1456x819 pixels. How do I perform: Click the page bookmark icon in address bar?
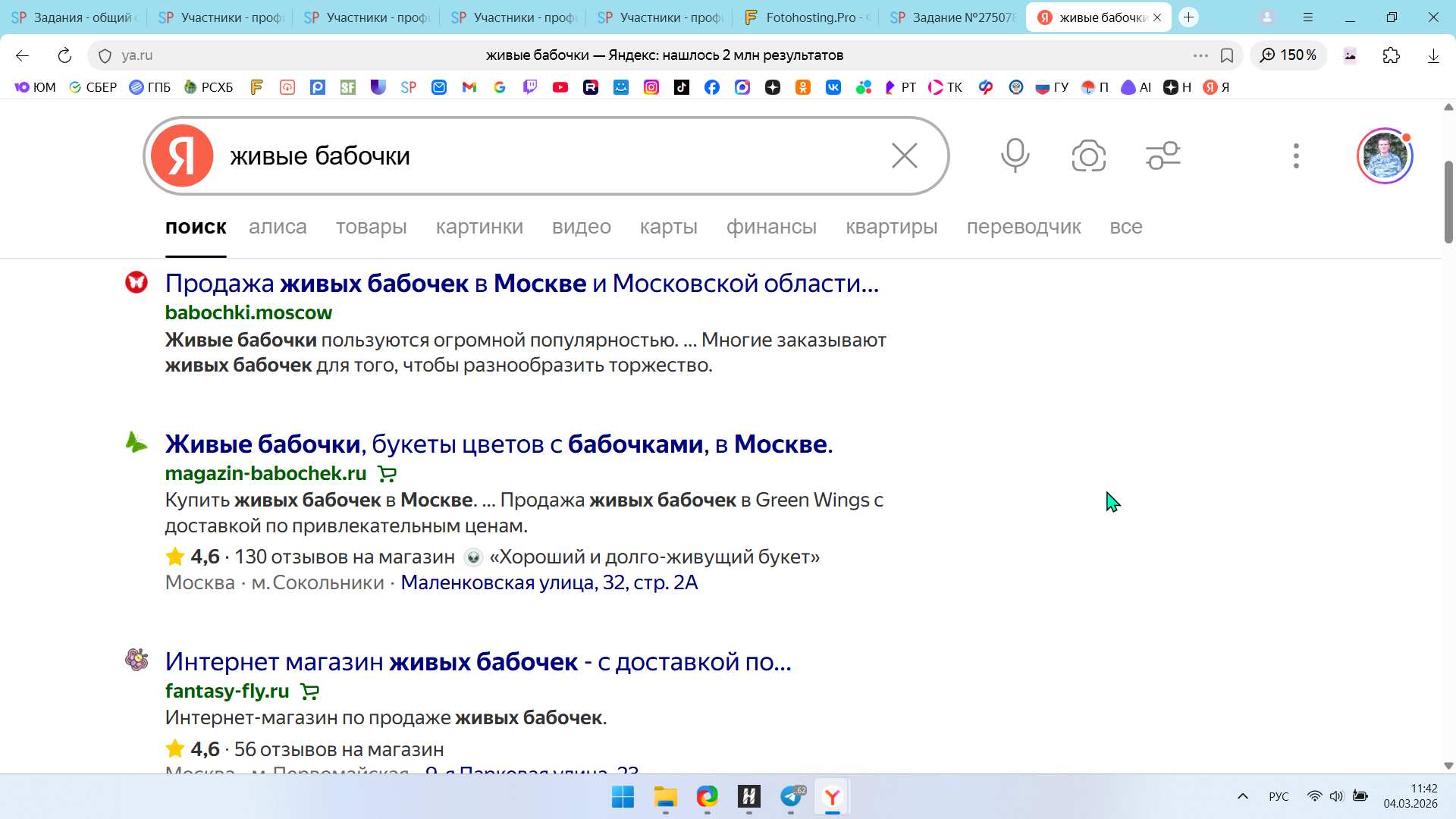tap(1227, 55)
